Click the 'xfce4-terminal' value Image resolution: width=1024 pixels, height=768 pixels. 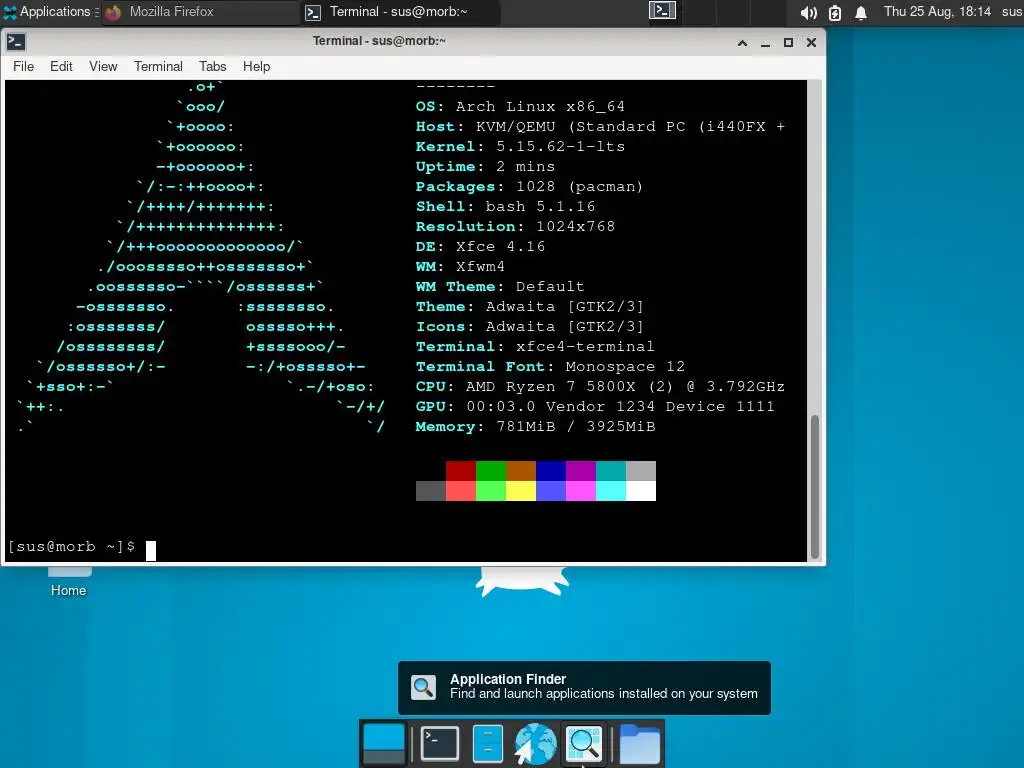coord(585,347)
